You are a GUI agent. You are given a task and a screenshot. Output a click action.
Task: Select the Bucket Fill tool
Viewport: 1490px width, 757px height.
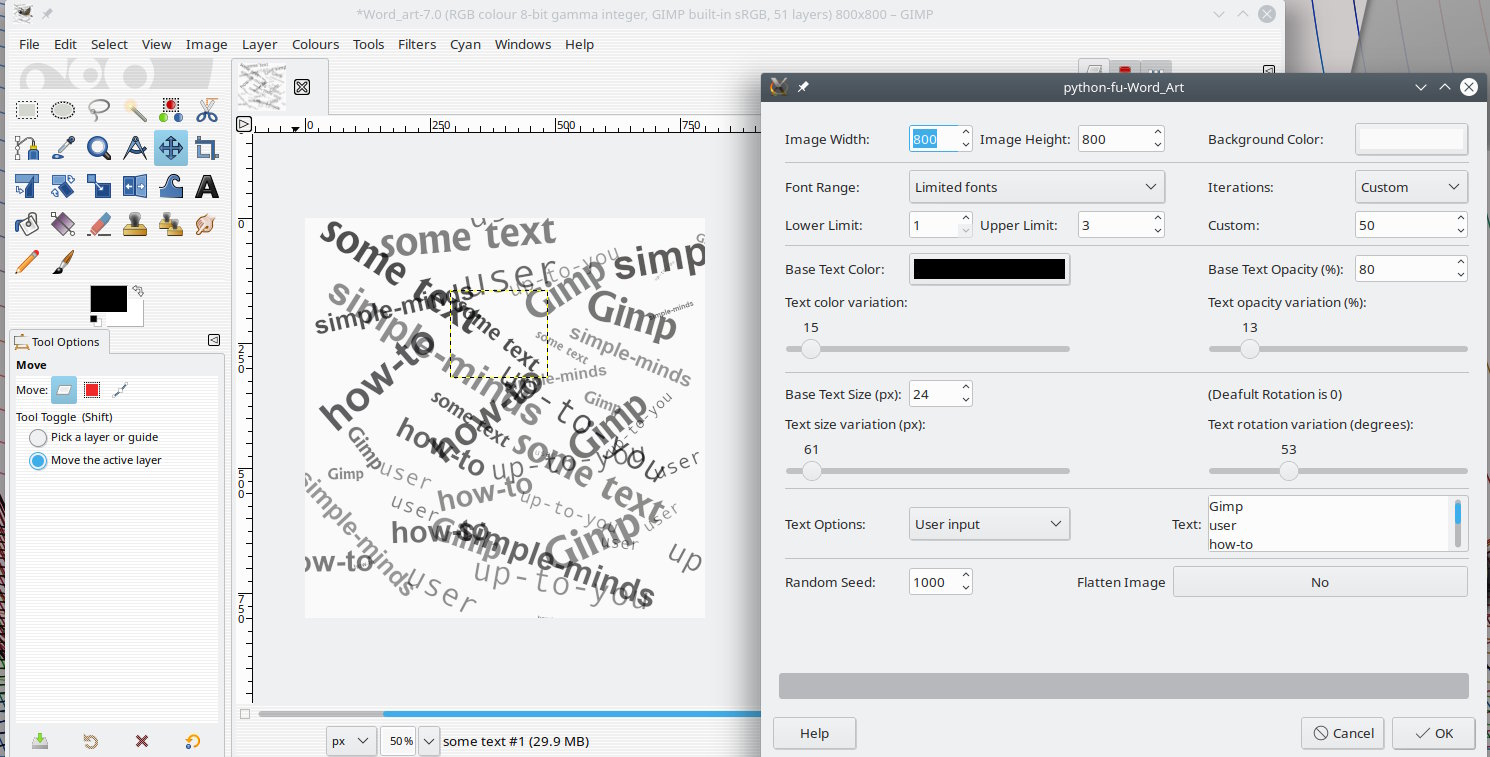point(27,224)
